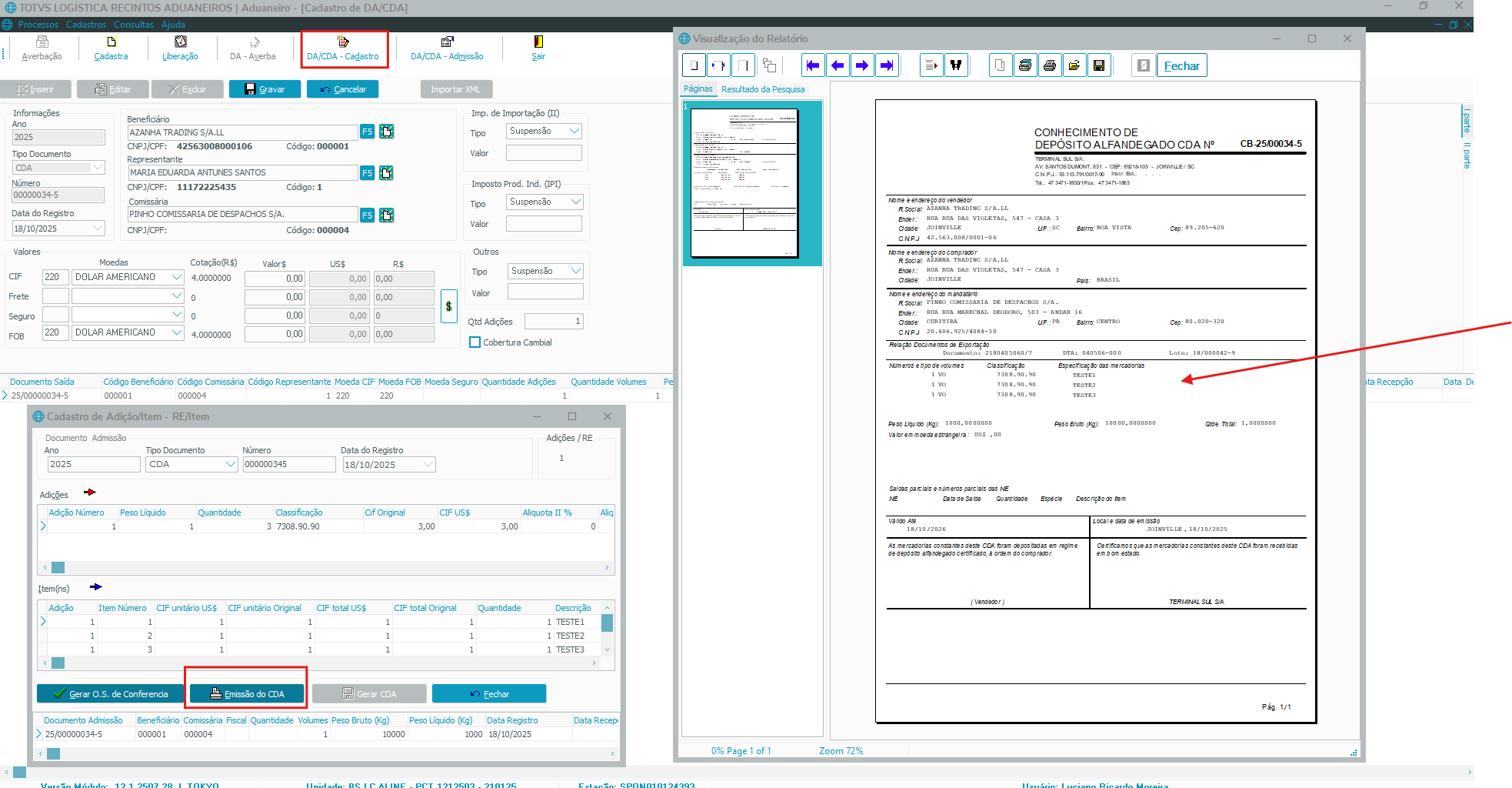Open the Liberação toolbar option
Viewport: 1512px width, 788px height.
click(x=180, y=48)
